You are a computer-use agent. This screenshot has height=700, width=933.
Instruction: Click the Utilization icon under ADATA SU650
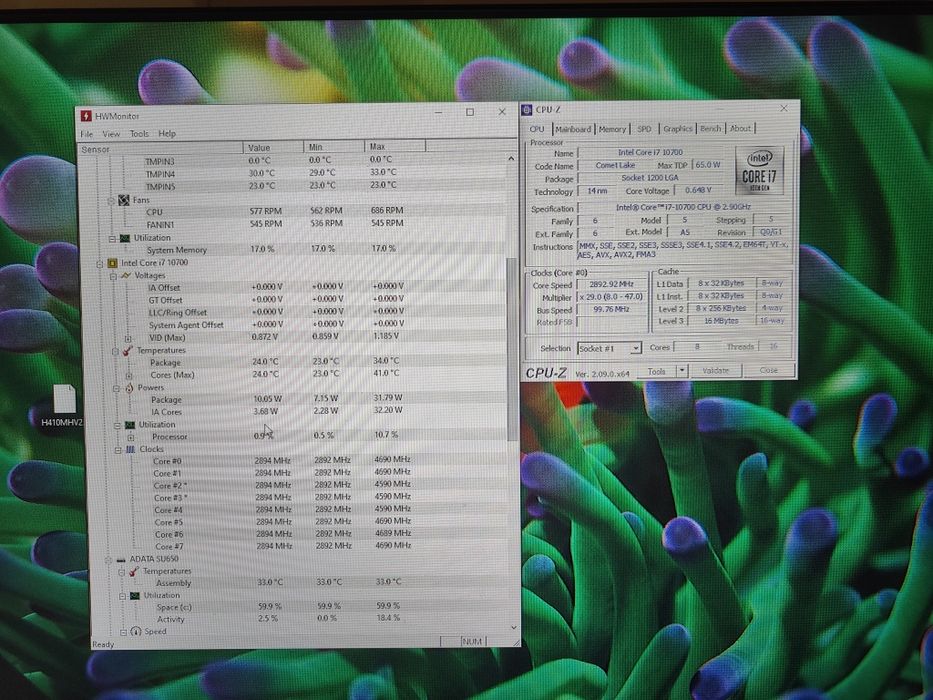(135, 596)
